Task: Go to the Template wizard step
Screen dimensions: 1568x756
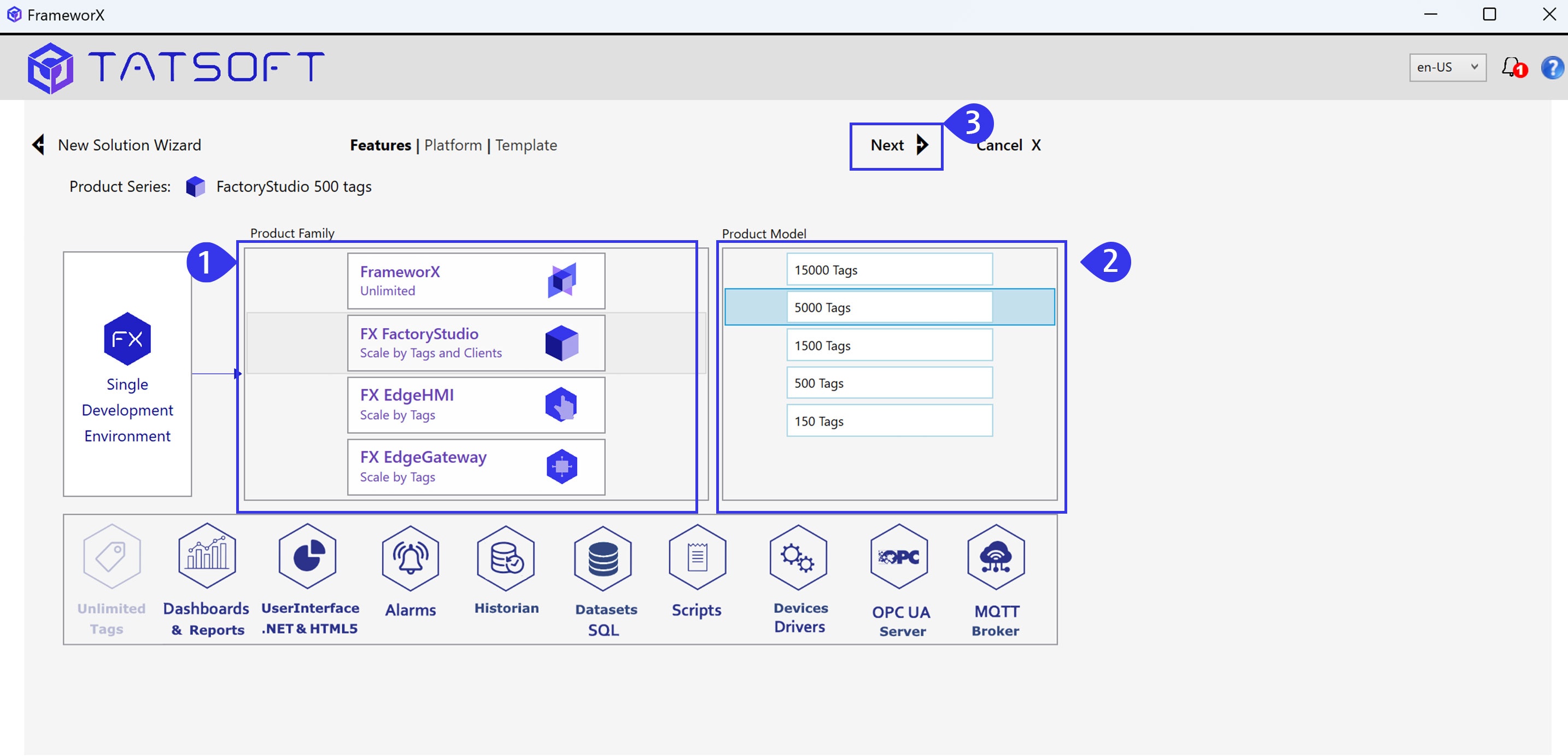Action: click(526, 145)
